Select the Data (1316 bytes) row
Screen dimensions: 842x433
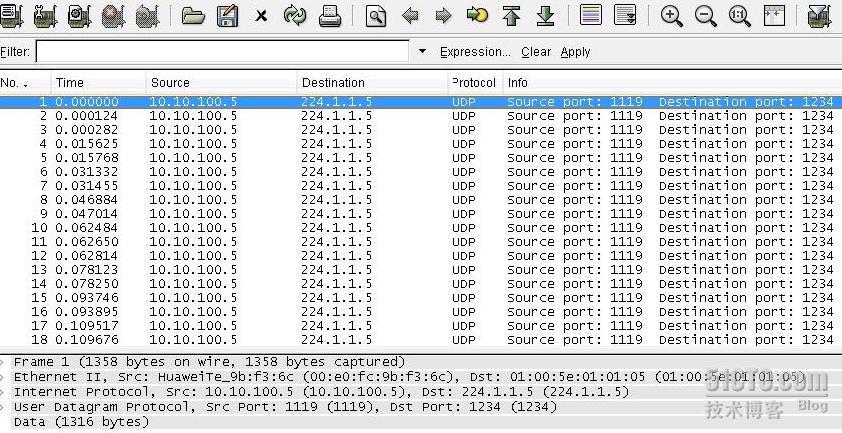(x=421, y=422)
